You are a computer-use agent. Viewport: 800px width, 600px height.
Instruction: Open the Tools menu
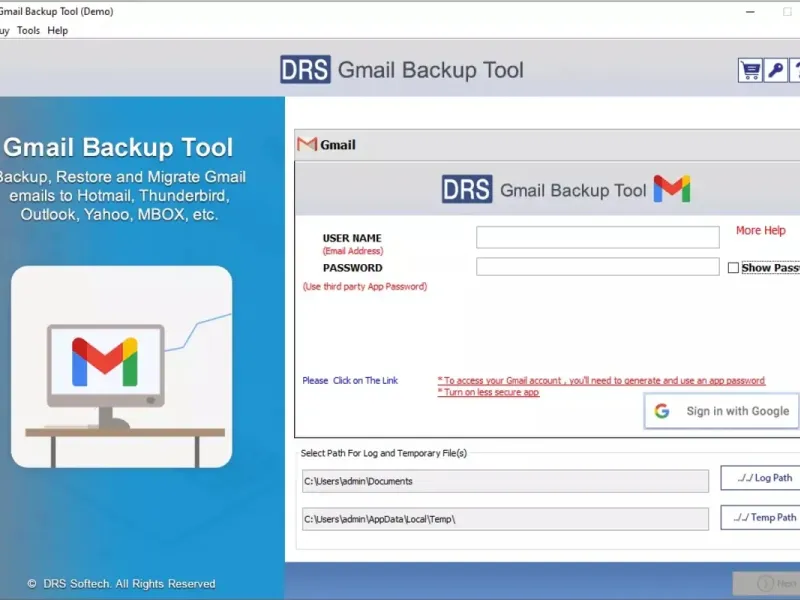point(28,31)
